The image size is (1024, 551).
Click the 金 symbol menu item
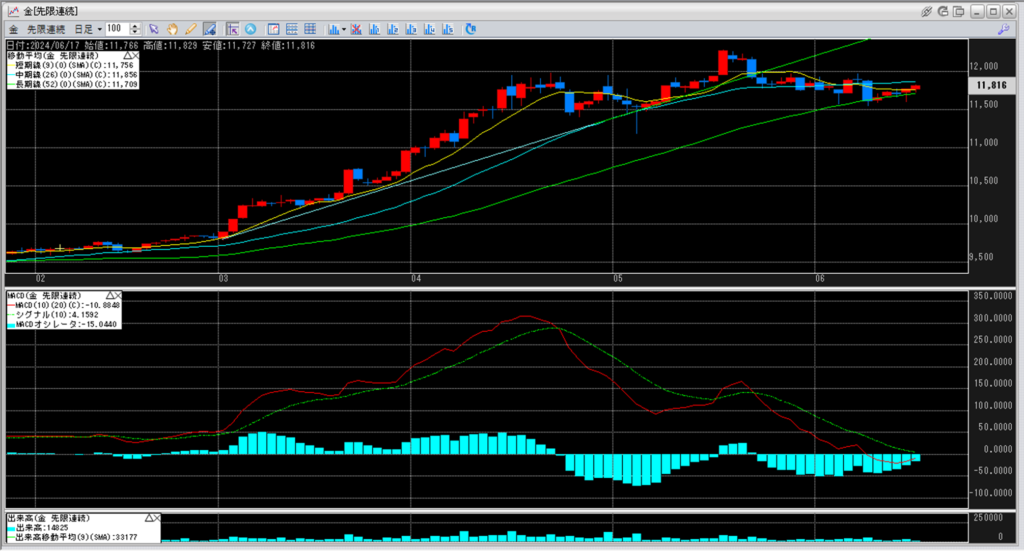click(14, 29)
